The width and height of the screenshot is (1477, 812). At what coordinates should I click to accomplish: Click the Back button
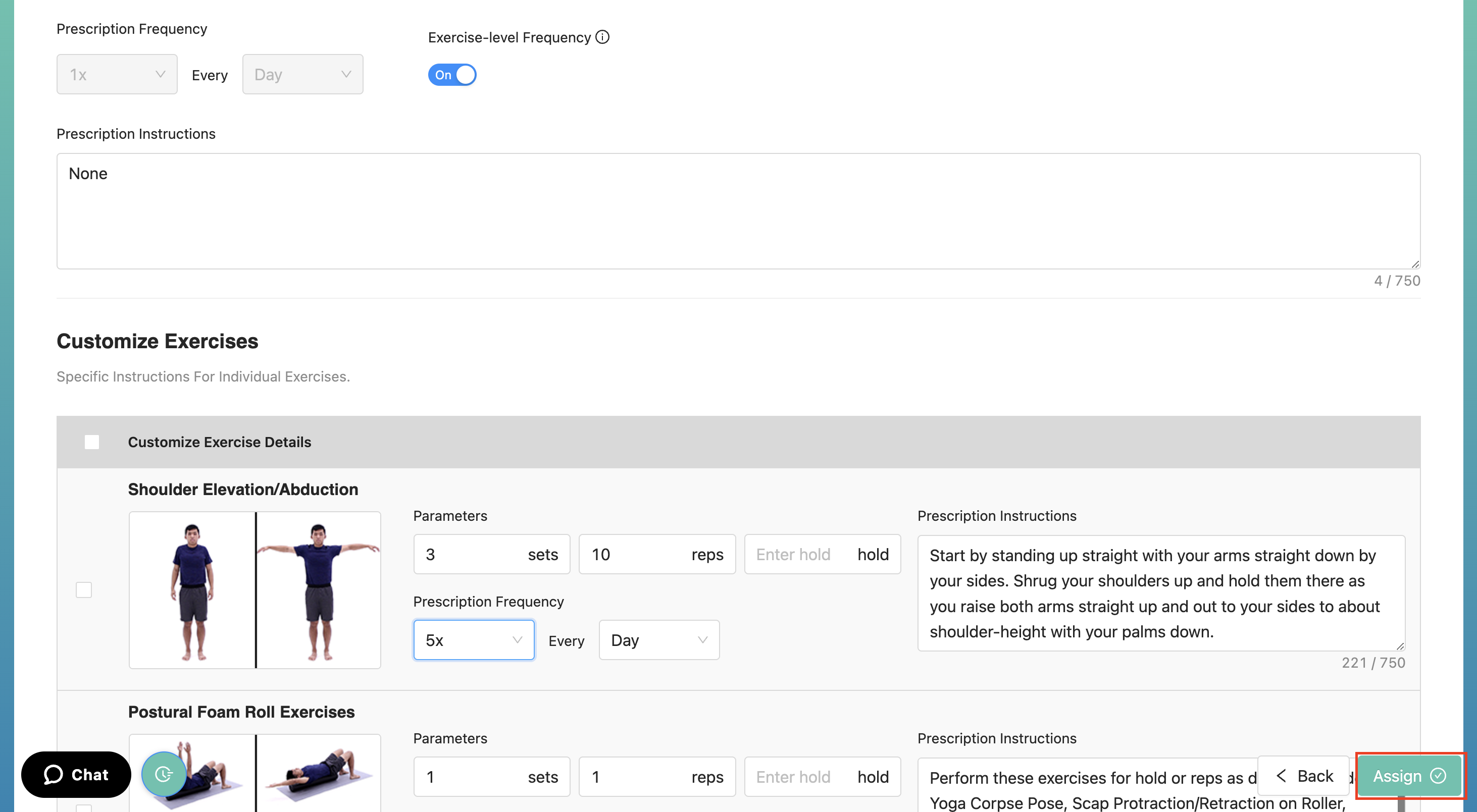pyautogui.click(x=1304, y=775)
